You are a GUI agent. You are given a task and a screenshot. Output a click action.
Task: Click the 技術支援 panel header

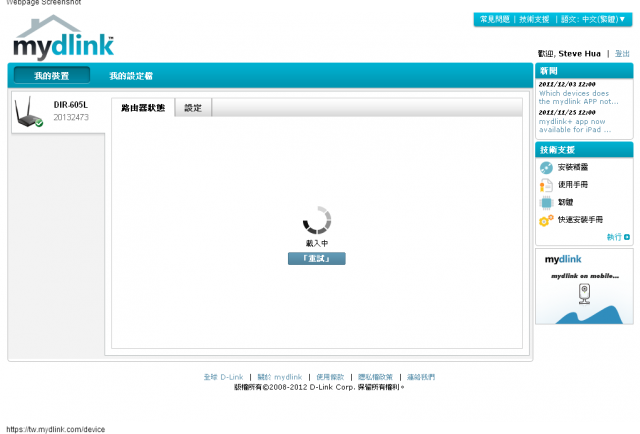584,150
